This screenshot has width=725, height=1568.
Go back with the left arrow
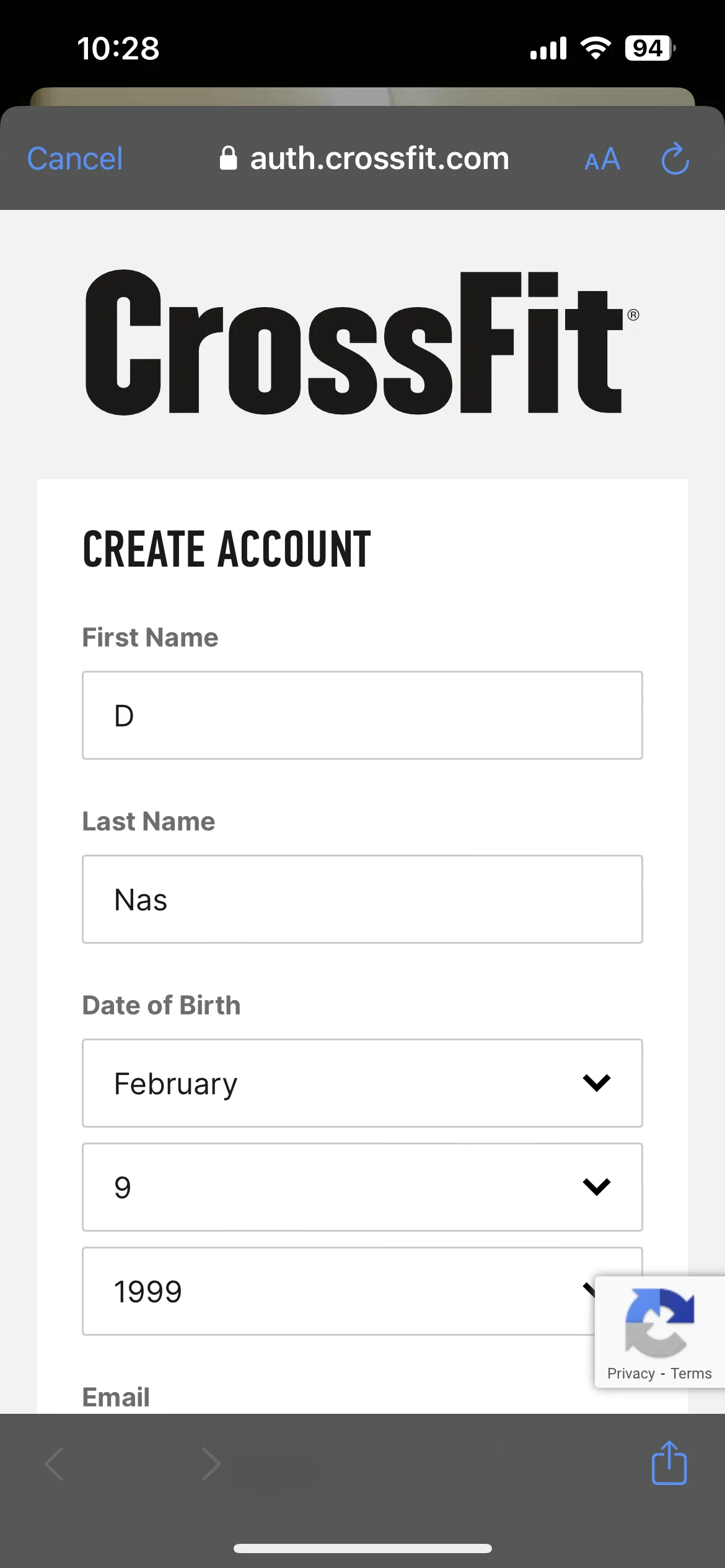pyautogui.click(x=55, y=1464)
